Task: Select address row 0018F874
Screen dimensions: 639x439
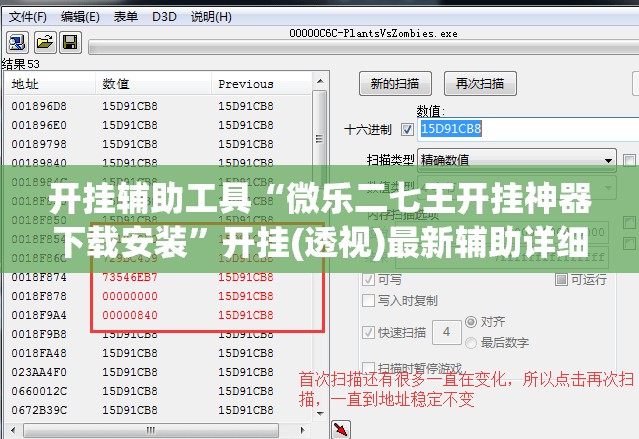Action: coord(158,278)
